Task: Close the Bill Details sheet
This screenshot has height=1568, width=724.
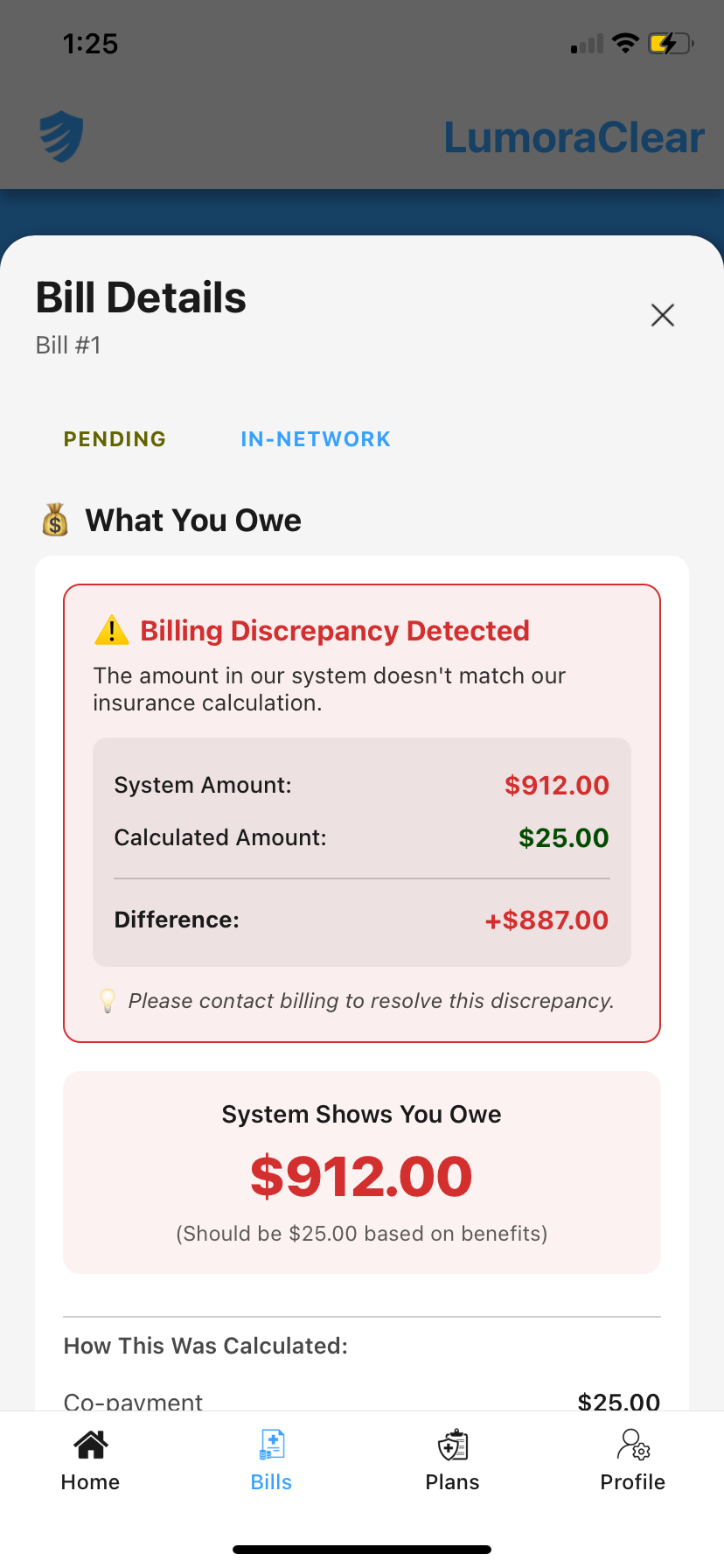Action: (x=663, y=315)
